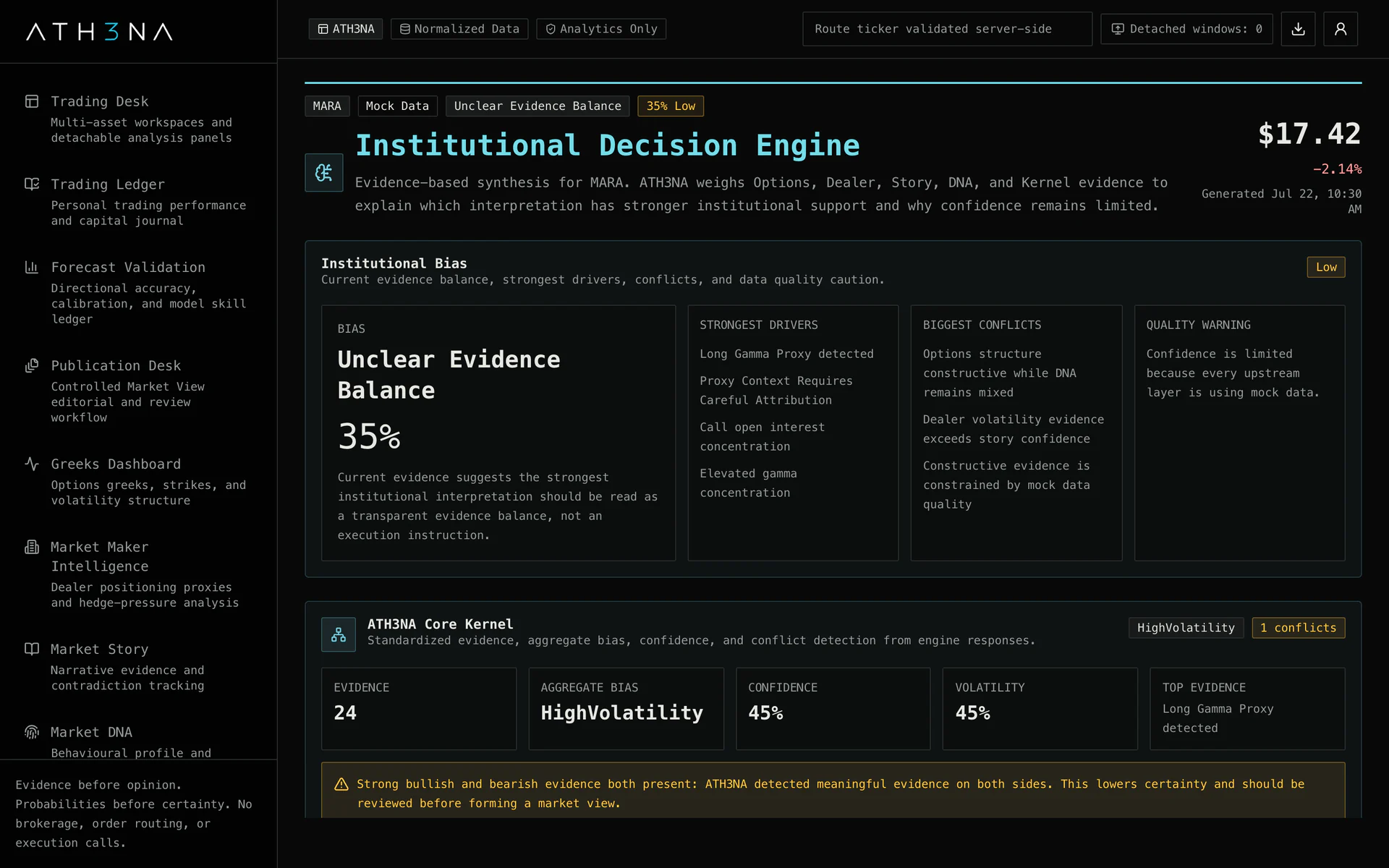Click Market DNA fingerprint icon

click(x=32, y=732)
